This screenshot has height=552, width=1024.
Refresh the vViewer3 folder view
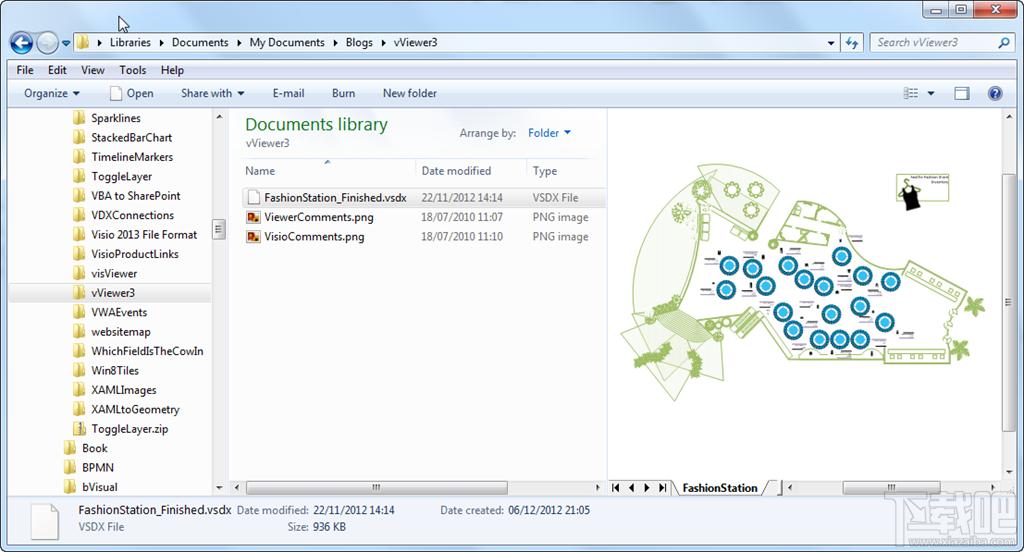coord(852,43)
